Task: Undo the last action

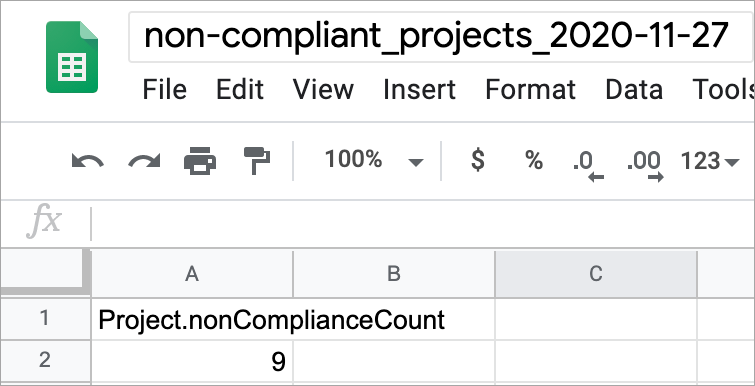Action: (88, 160)
